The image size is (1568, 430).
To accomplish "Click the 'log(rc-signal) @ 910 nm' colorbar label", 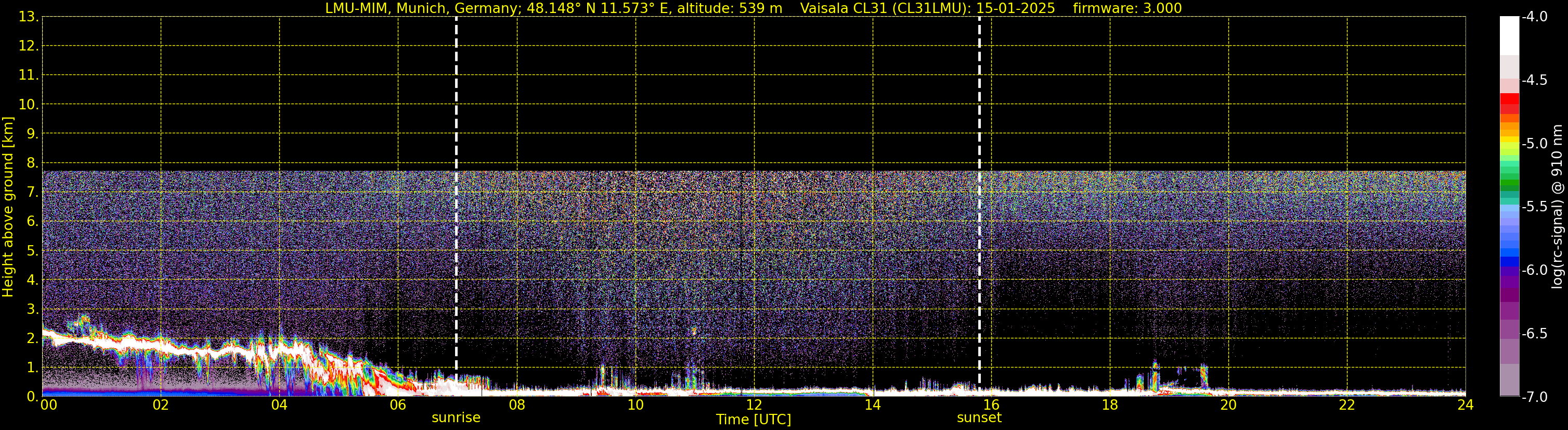I will (1557, 207).
